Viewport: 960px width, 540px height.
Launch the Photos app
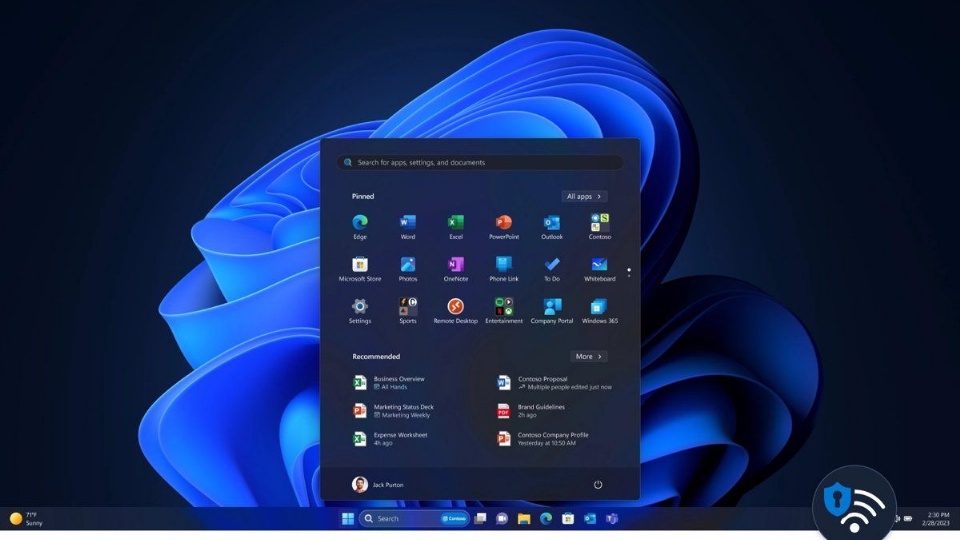pyautogui.click(x=408, y=269)
